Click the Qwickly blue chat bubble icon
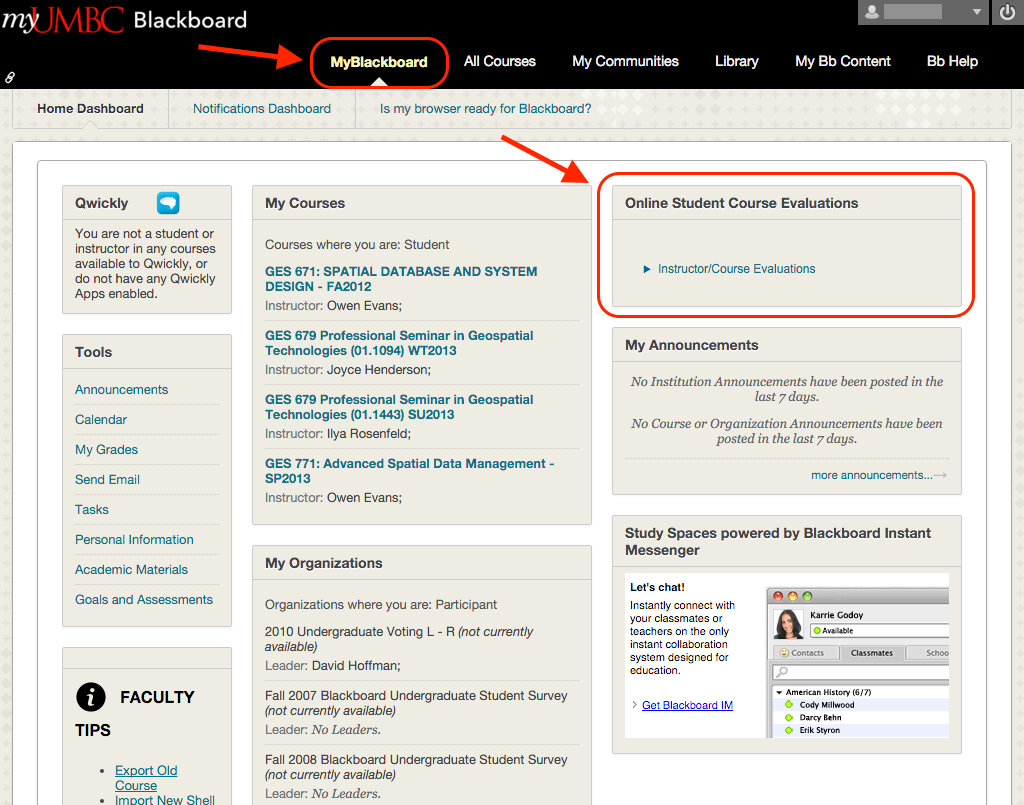Screen dimensions: 1024x805 (x=168, y=203)
